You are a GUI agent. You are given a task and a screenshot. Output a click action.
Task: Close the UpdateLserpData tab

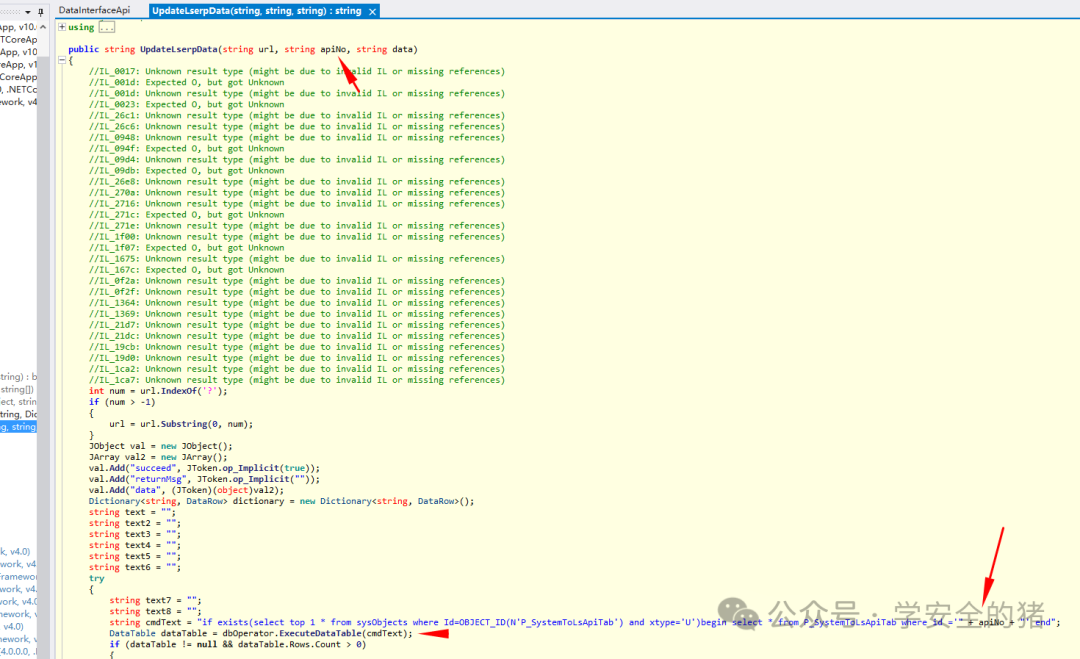(373, 11)
